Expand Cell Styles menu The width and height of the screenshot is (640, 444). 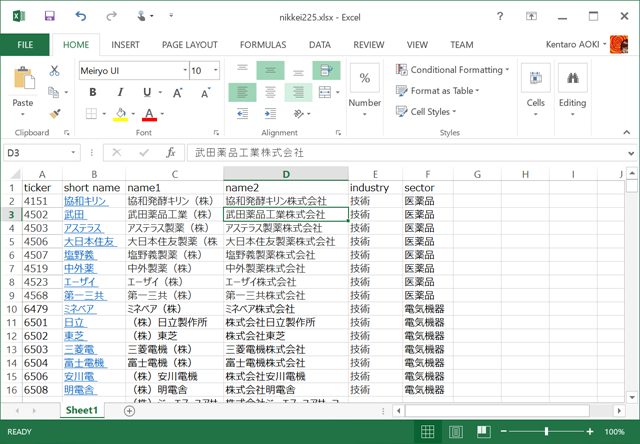(x=426, y=111)
